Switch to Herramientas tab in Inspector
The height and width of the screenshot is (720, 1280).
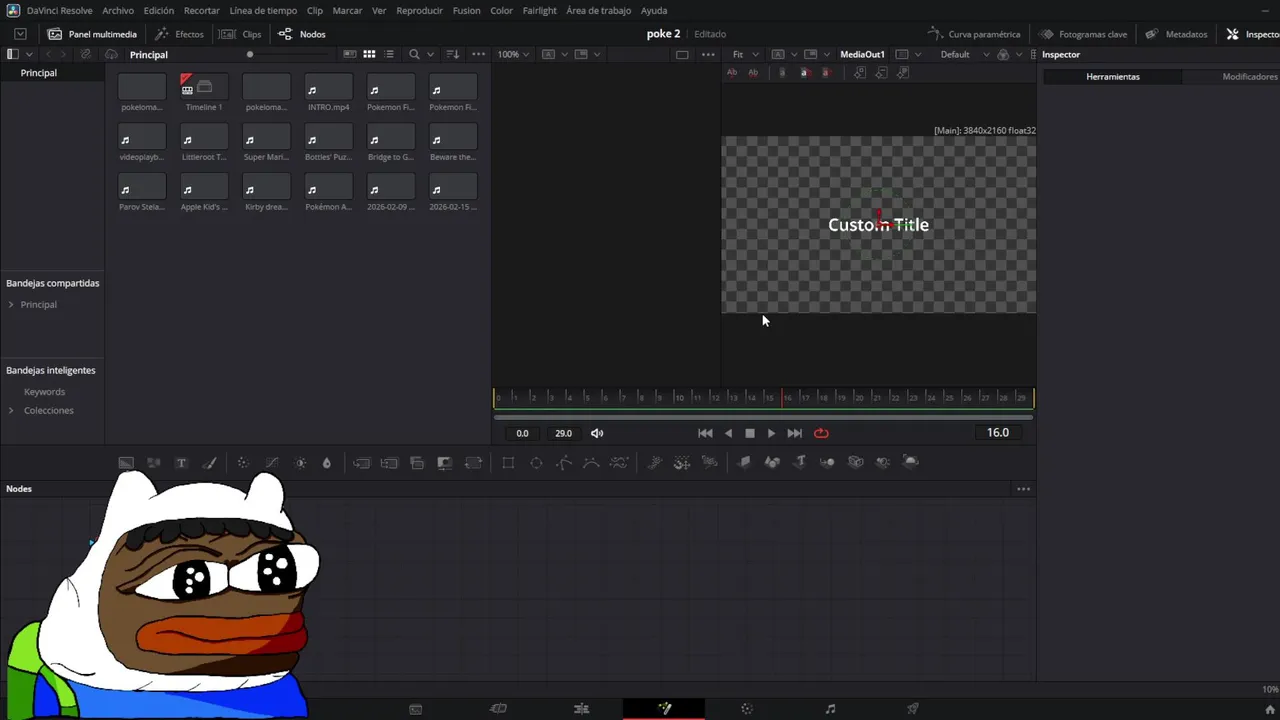(1112, 77)
